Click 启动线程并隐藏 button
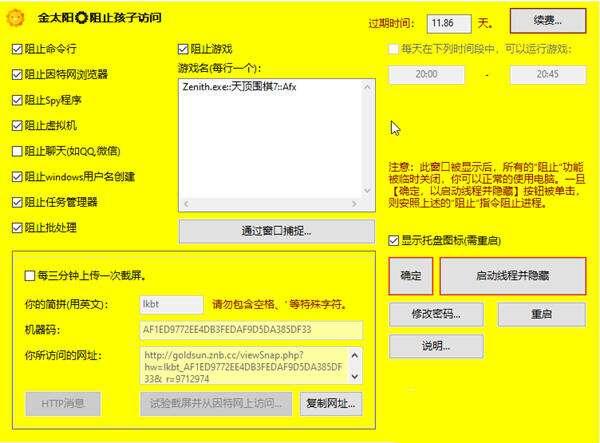The image size is (600, 443). (513, 276)
